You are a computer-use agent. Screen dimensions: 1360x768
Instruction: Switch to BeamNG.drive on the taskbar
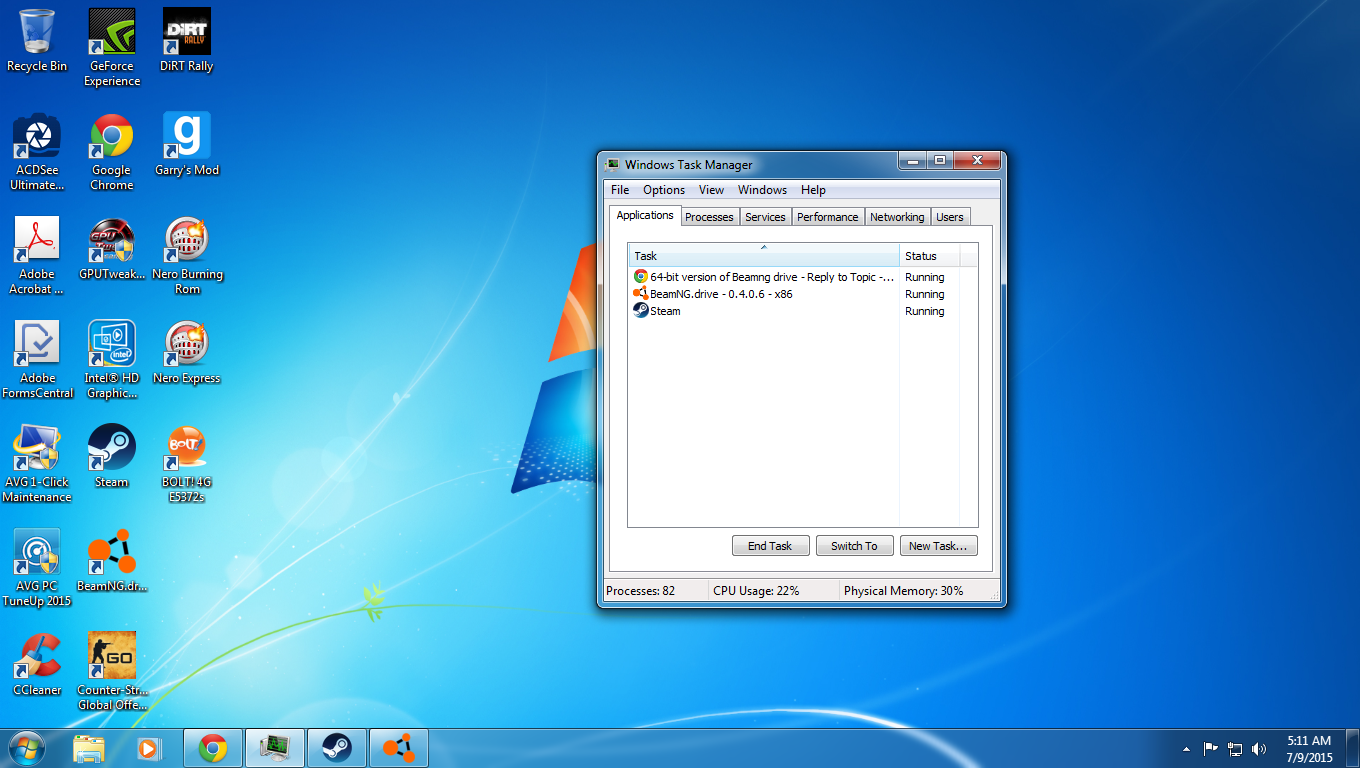(398, 748)
